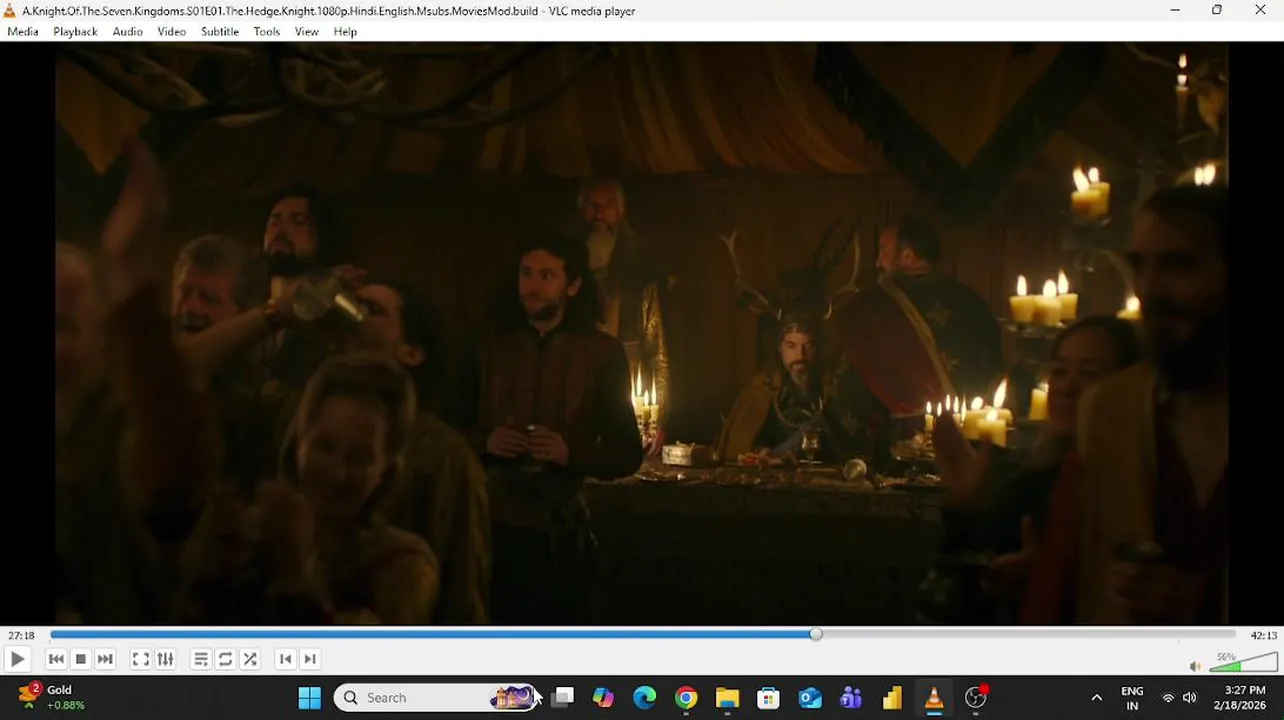The height and width of the screenshot is (720, 1284).
Task: Open the Subtitle menu
Action: 220,32
